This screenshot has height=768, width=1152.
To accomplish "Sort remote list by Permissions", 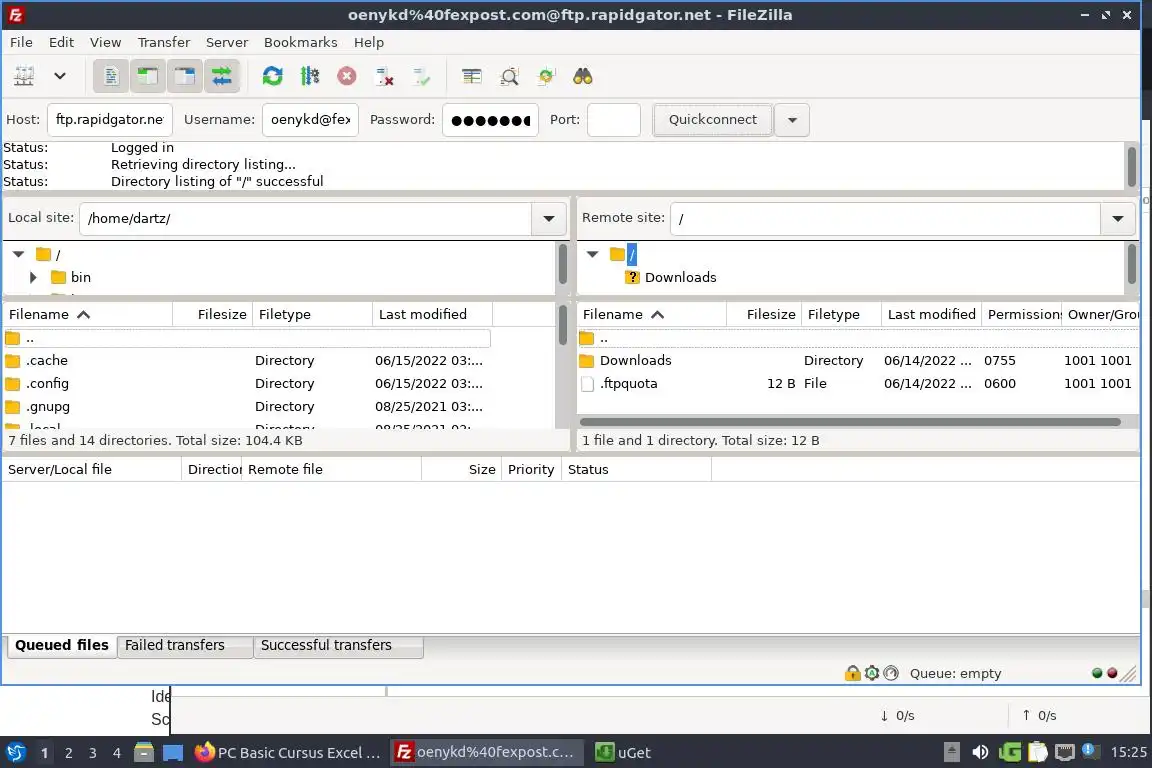I will [1022, 314].
